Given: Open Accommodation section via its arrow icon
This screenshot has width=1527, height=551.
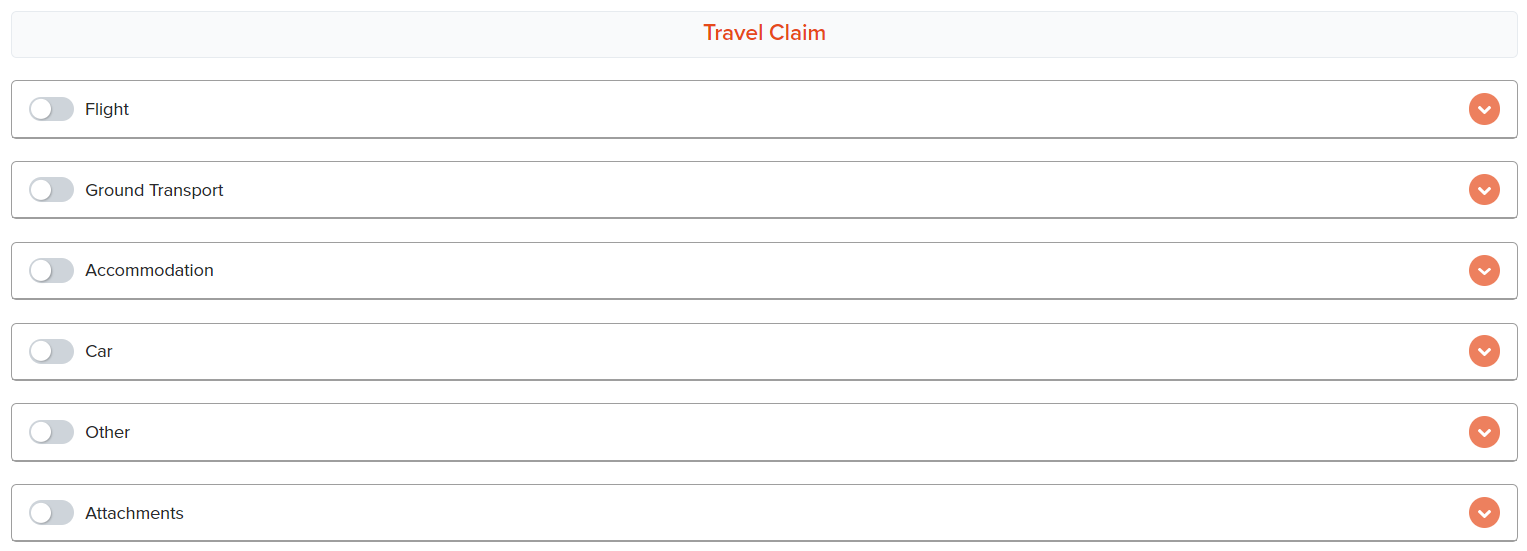Looking at the screenshot, I should tap(1484, 270).
